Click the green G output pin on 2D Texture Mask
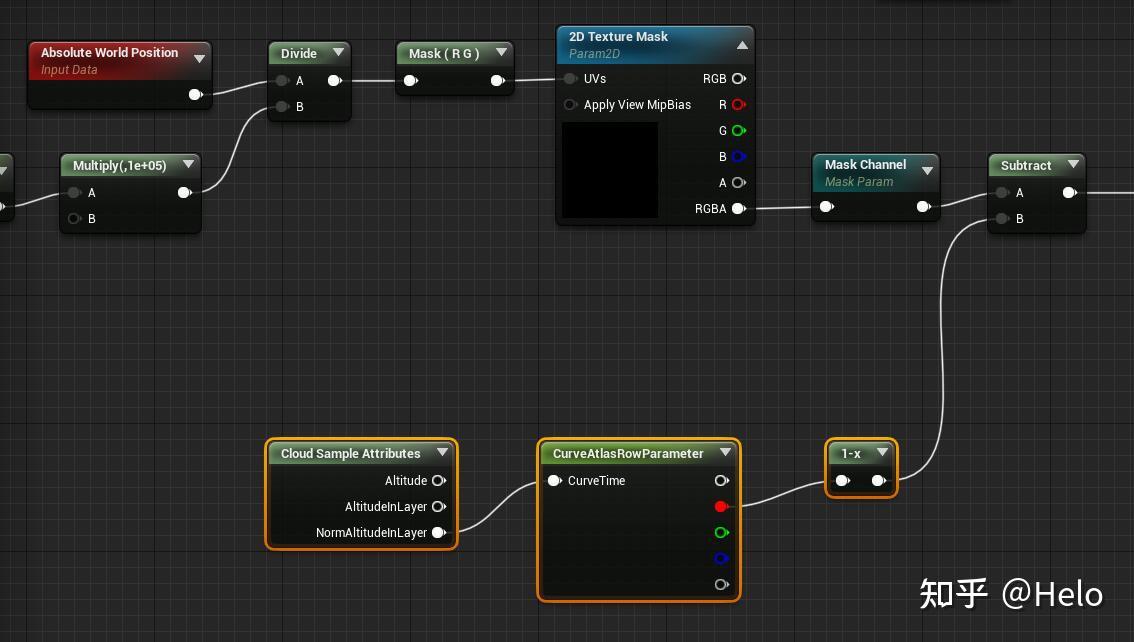The width and height of the screenshot is (1134, 642). click(x=738, y=131)
